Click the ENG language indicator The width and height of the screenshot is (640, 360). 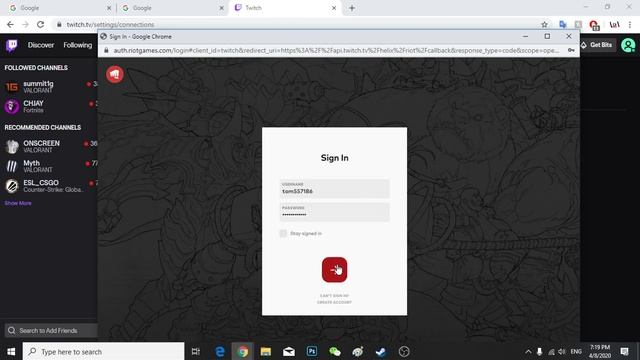(x=576, y=351)
